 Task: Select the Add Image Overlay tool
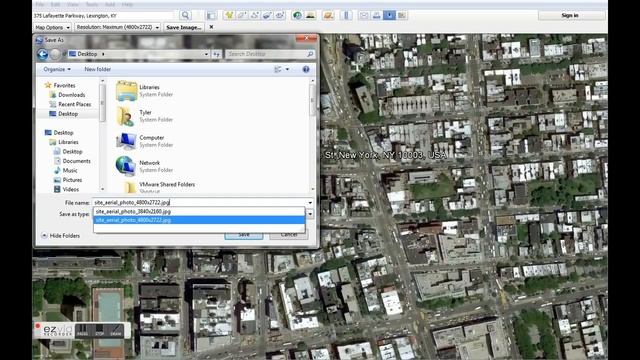pyautogui.click(x=267, y=16)
